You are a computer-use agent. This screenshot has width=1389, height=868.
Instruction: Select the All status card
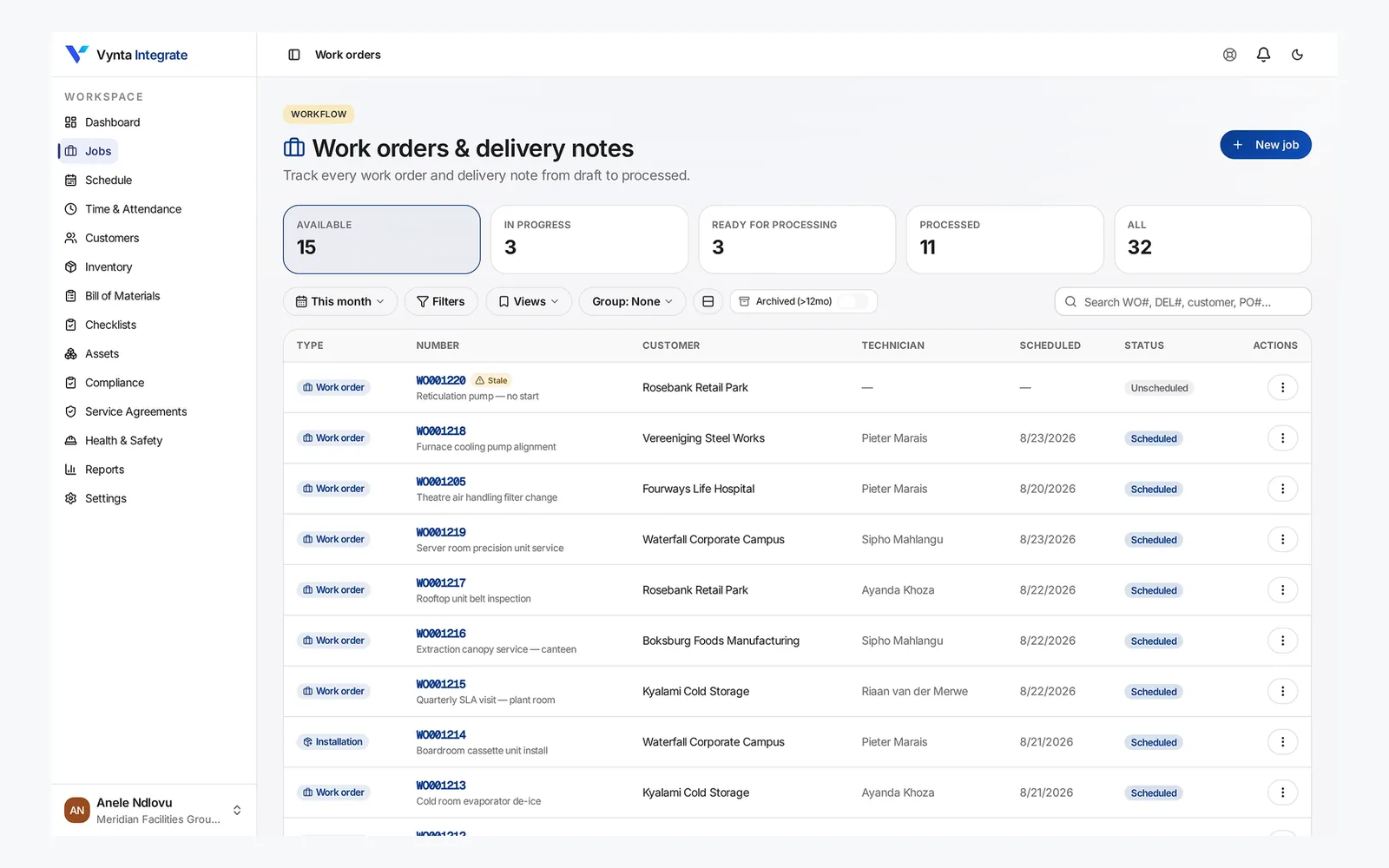[1212, 240]
